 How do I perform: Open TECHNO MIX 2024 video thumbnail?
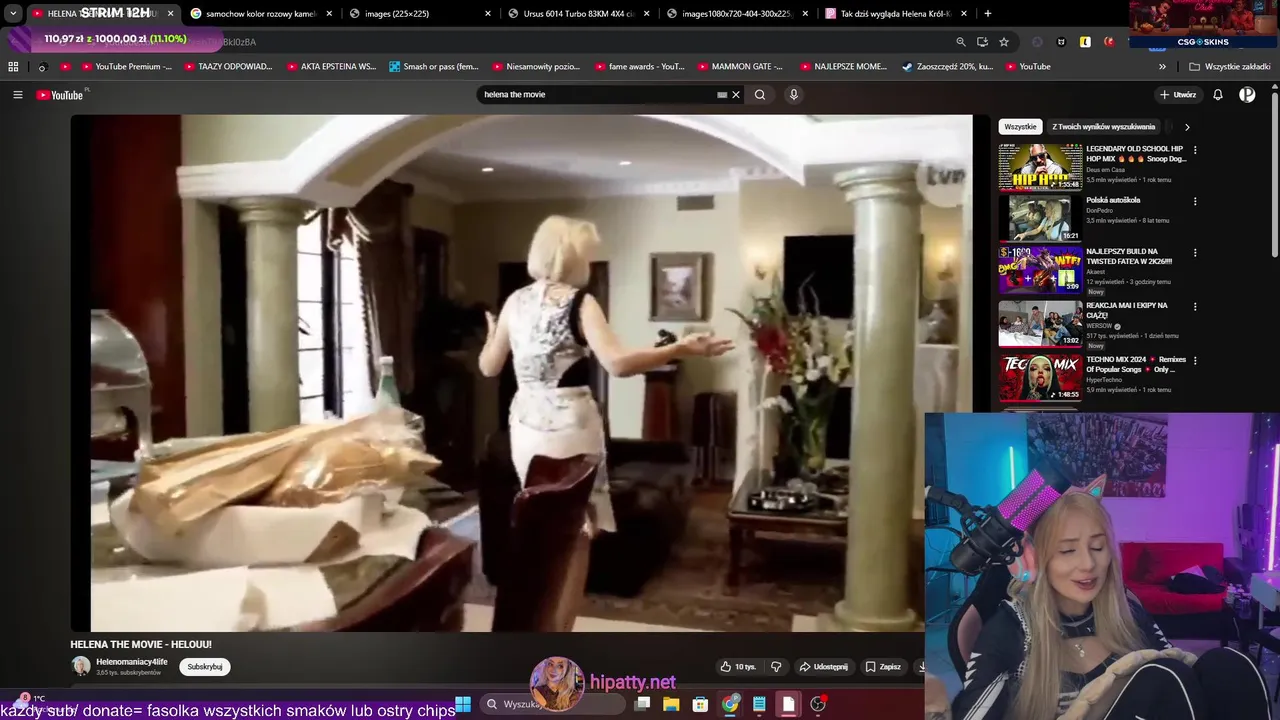[x=1040, y=377]
